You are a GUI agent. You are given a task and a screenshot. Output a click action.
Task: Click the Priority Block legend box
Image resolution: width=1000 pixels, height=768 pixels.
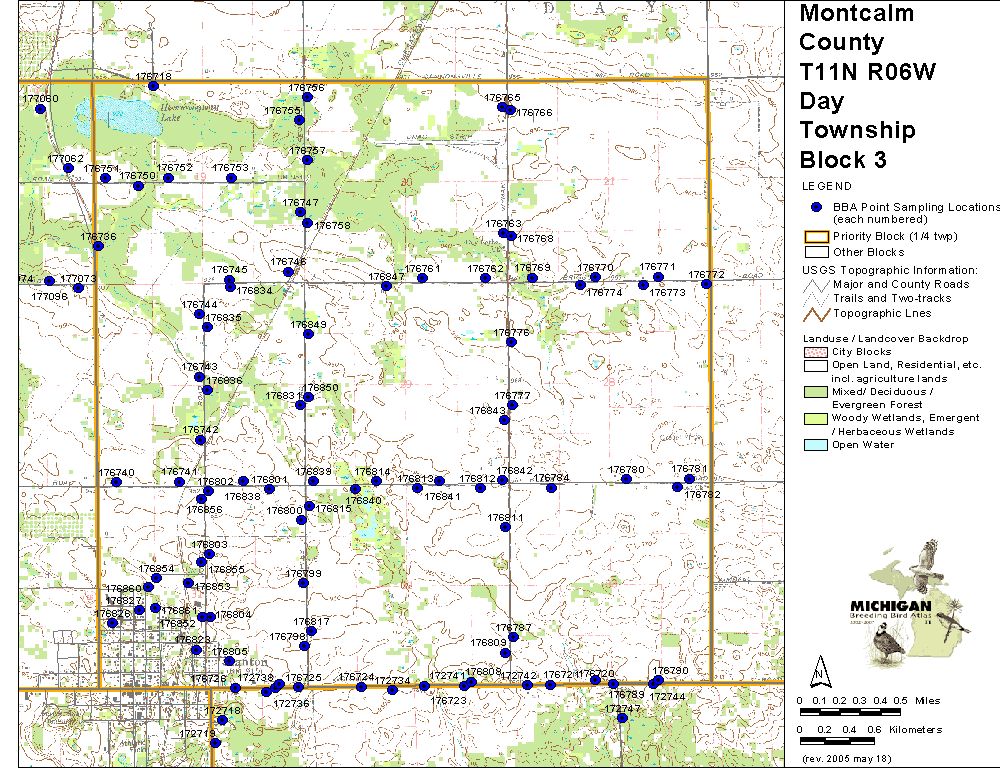(817, 237)
